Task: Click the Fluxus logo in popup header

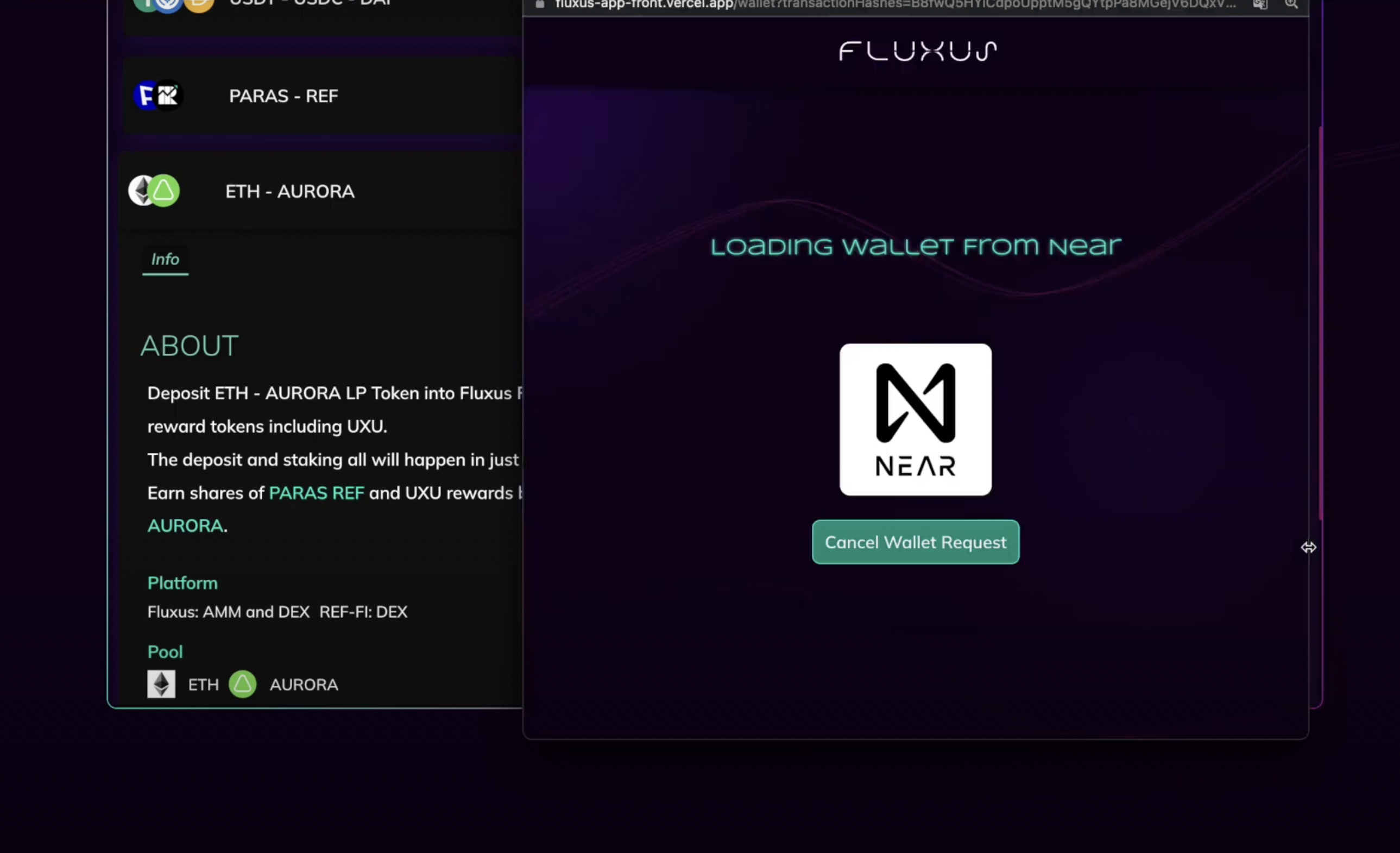Action: pyautogui.click(x=918, y=51)
